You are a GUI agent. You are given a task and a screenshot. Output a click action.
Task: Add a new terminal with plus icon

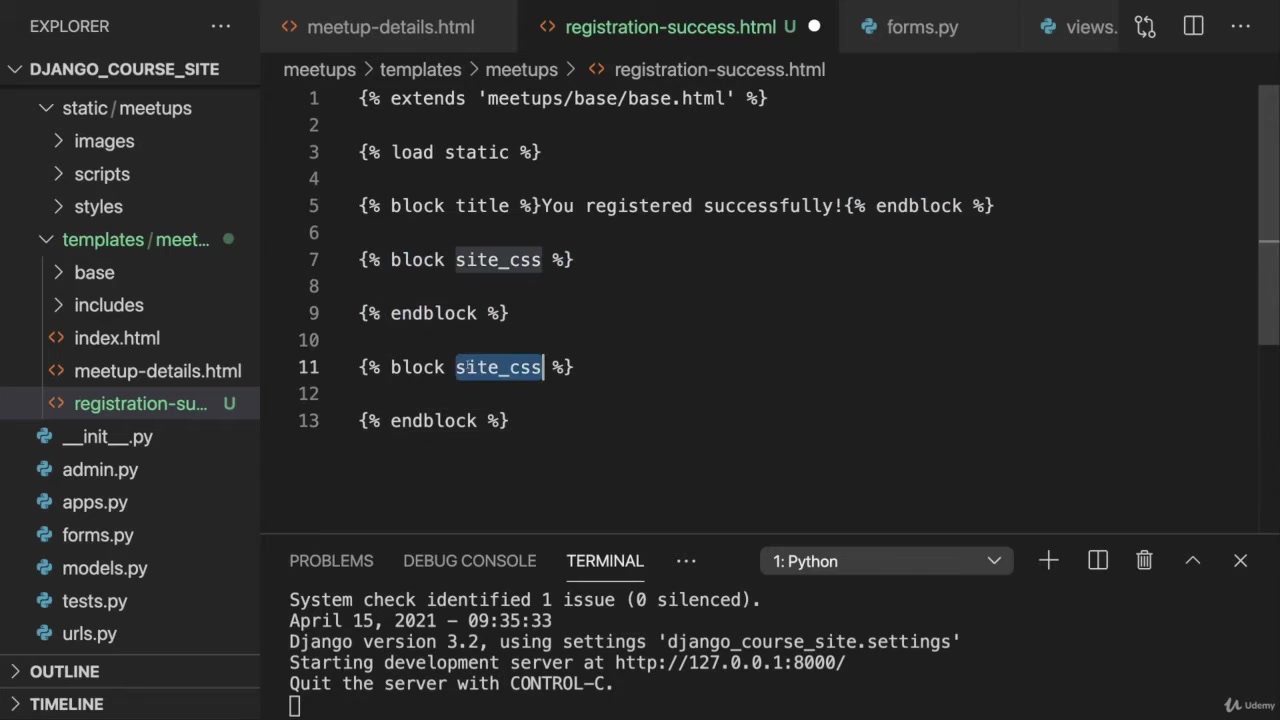coord(1048,561)
